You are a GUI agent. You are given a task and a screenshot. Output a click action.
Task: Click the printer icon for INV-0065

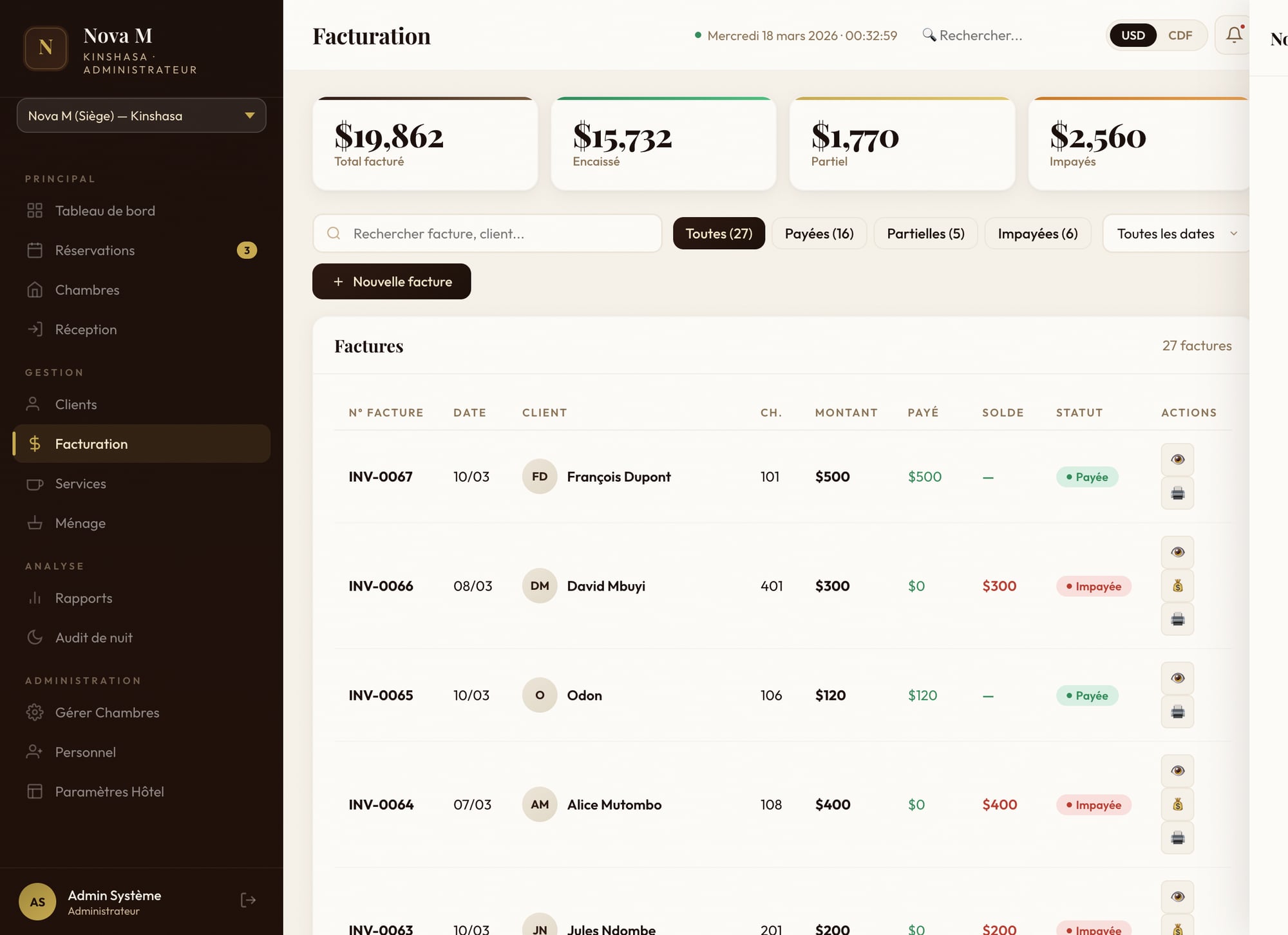pos(1177,712)
